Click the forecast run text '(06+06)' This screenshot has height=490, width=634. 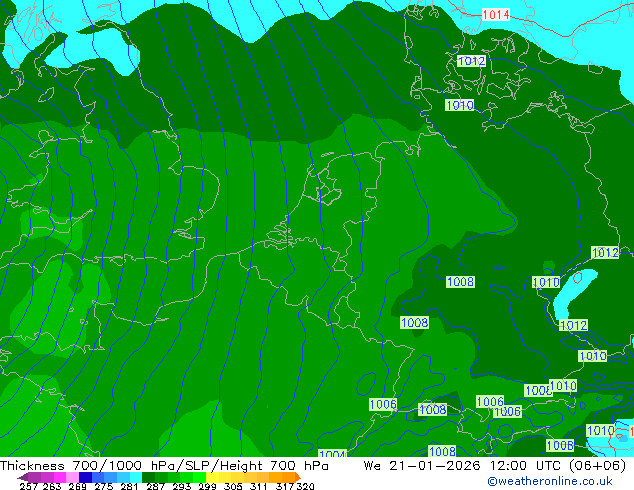pyautogui.click(x=597, y=466)
